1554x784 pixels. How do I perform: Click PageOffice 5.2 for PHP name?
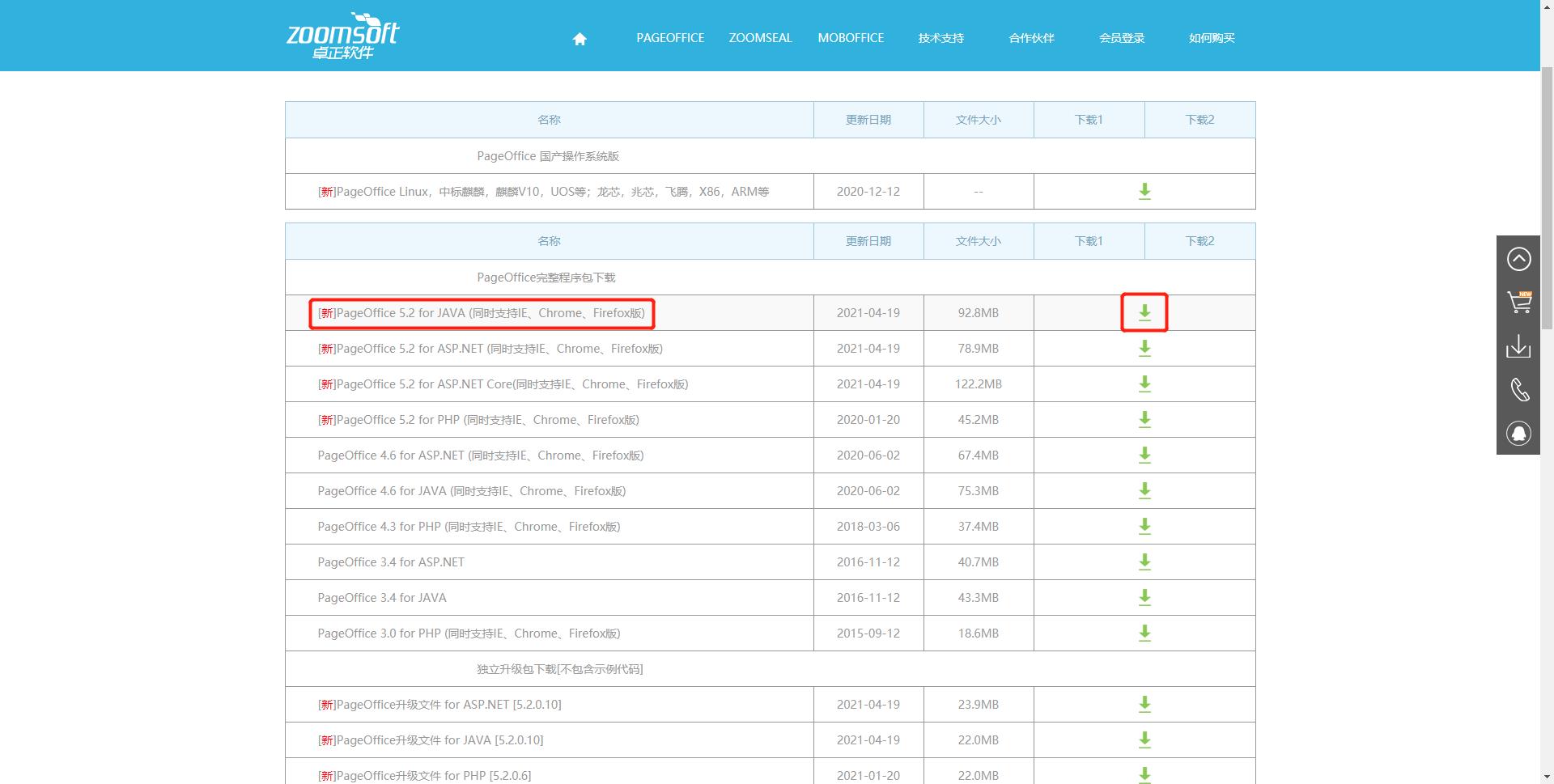(x=478, y=420)
